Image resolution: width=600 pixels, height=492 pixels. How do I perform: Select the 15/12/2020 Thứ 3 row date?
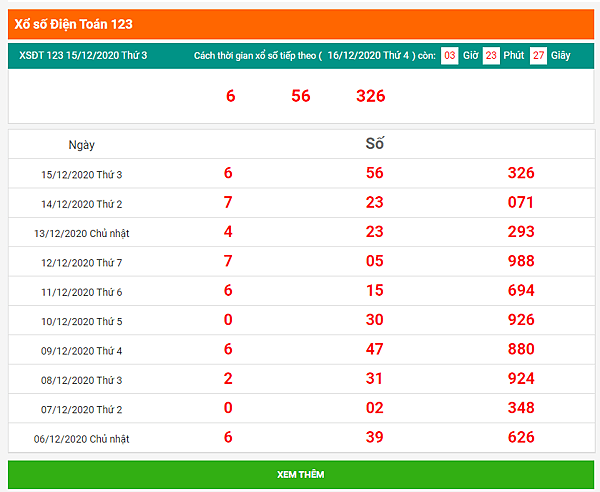click(82, 175)
